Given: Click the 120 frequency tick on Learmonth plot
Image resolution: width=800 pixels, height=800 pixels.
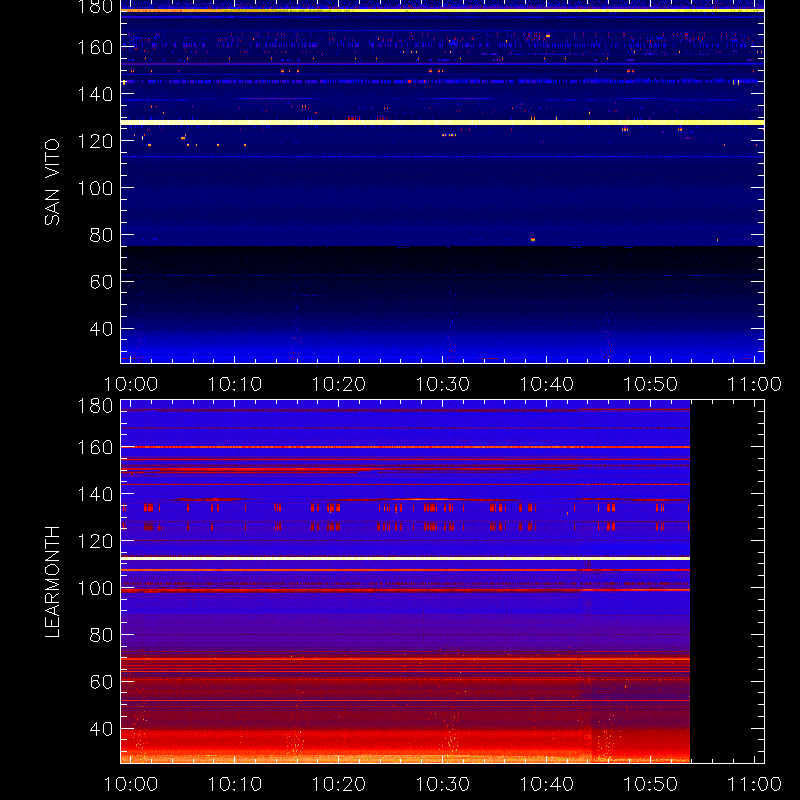Looking at the screenshot, I should (95, 541).
